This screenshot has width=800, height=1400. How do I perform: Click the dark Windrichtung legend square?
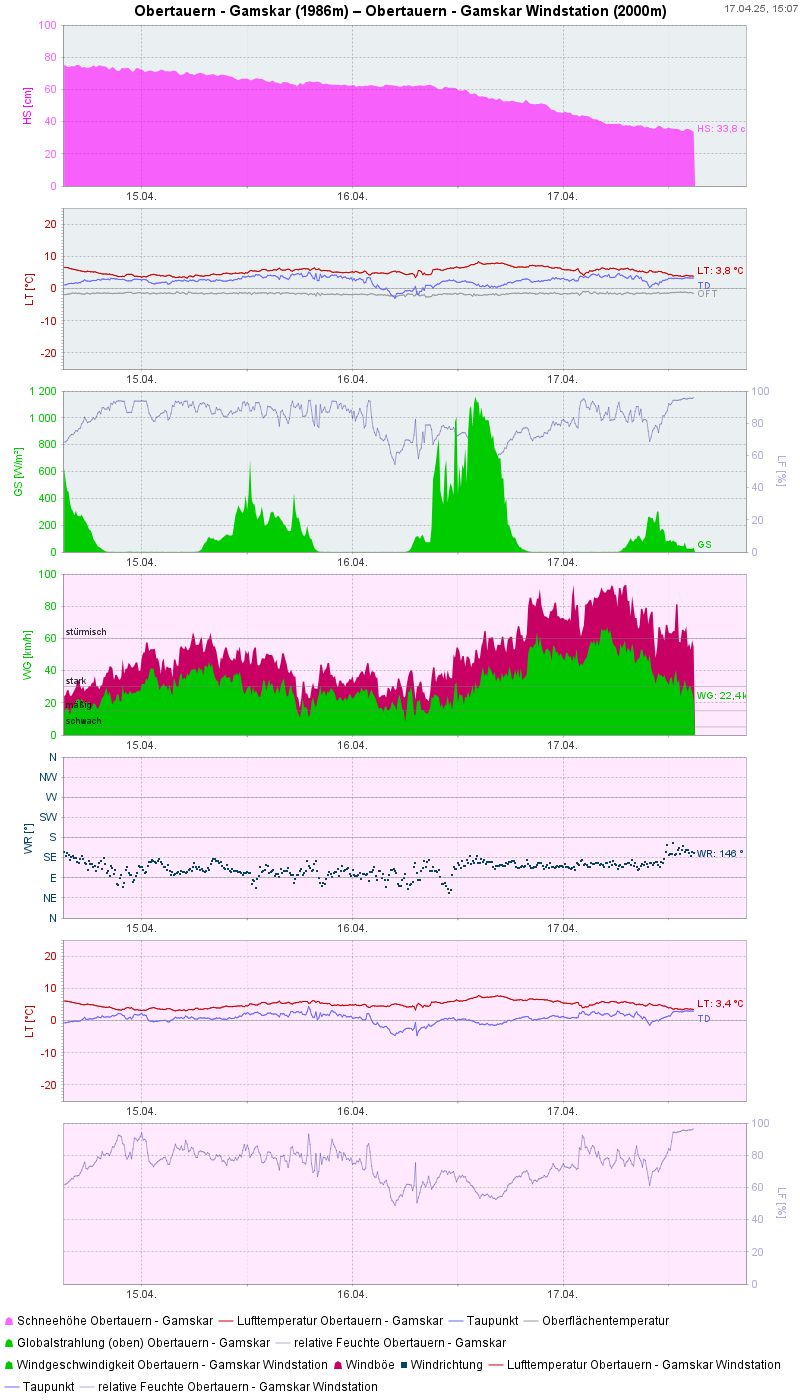click(402, 1365)
